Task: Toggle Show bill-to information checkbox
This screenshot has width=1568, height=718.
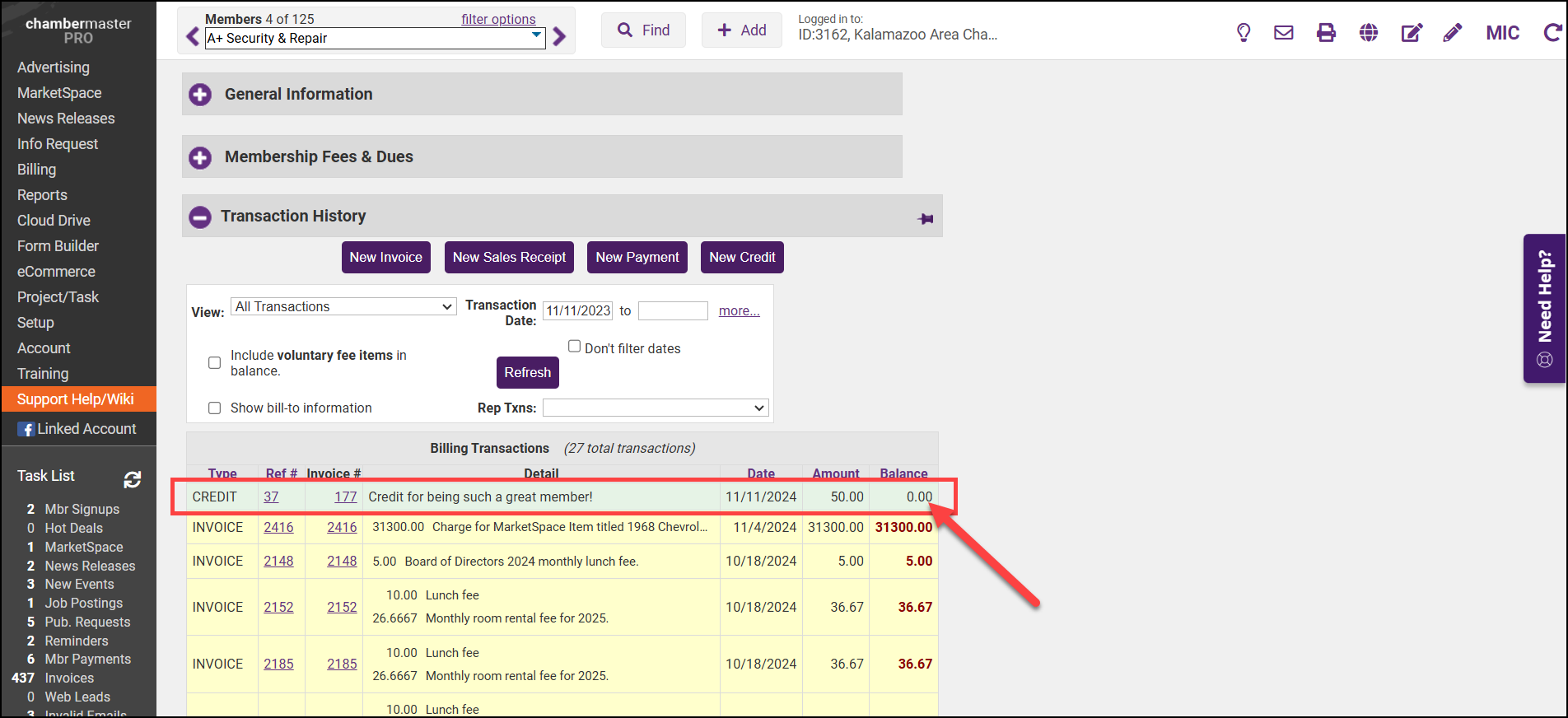Action: coord(215,408)
